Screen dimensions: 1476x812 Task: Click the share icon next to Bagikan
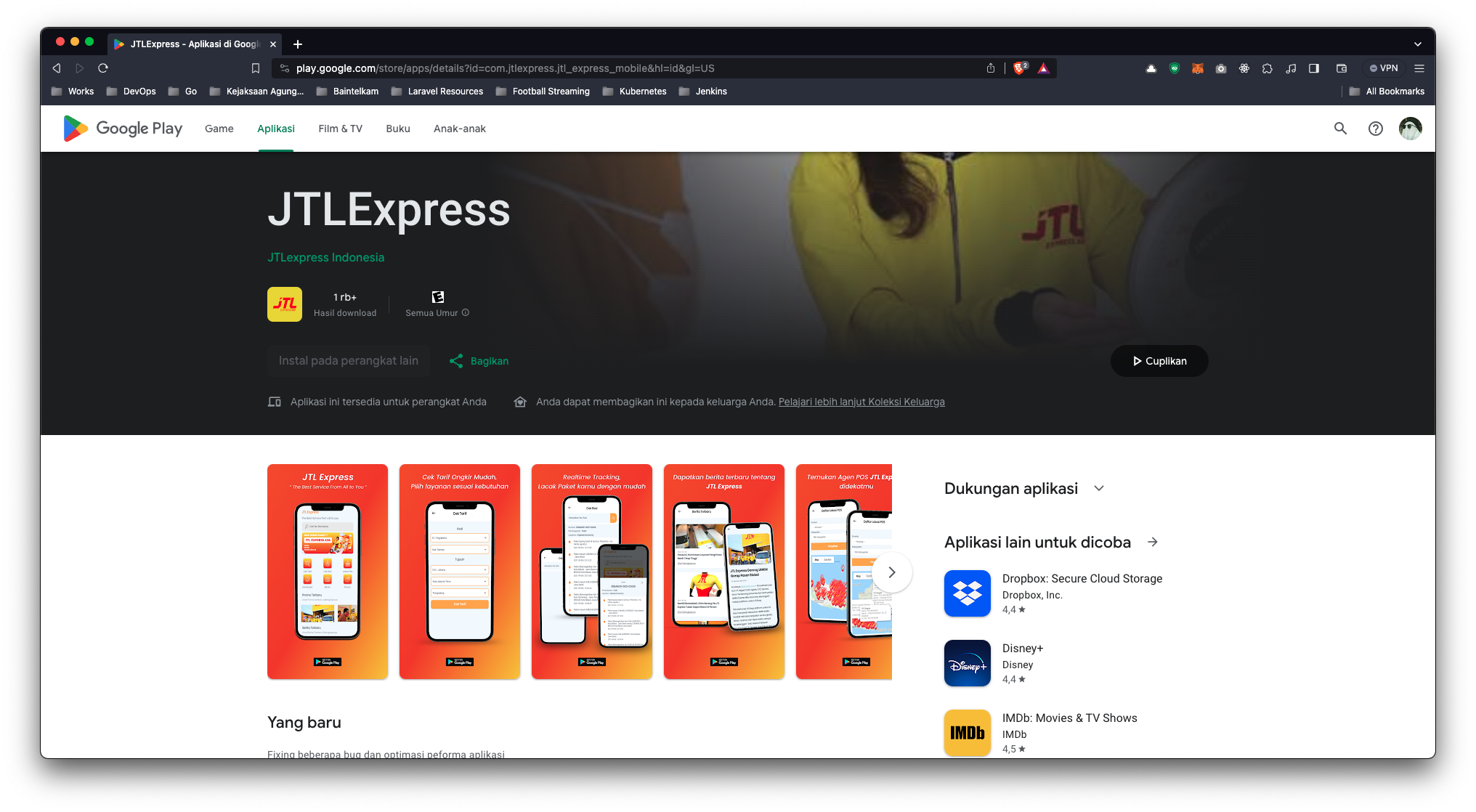pos(456,361)
